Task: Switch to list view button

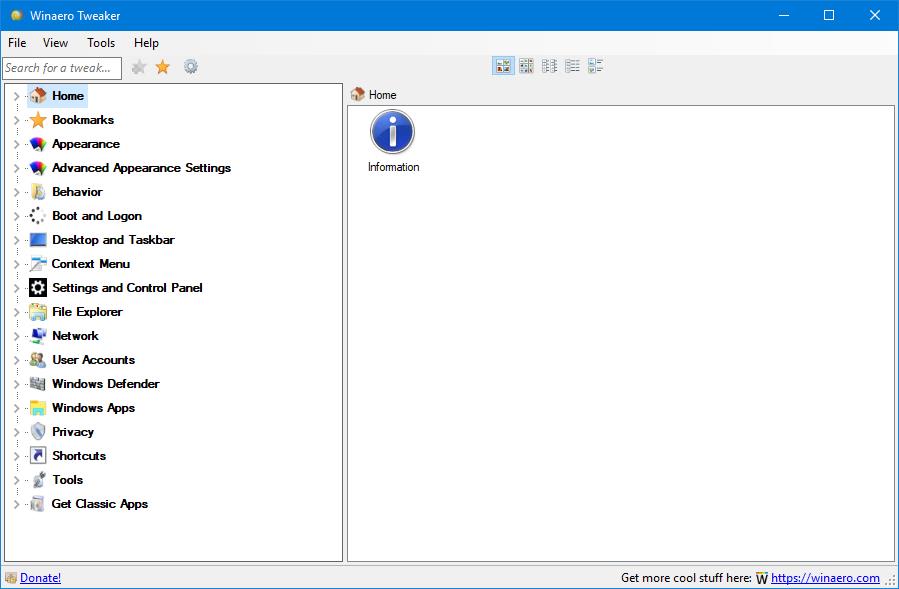Action: tap(549, 66)
